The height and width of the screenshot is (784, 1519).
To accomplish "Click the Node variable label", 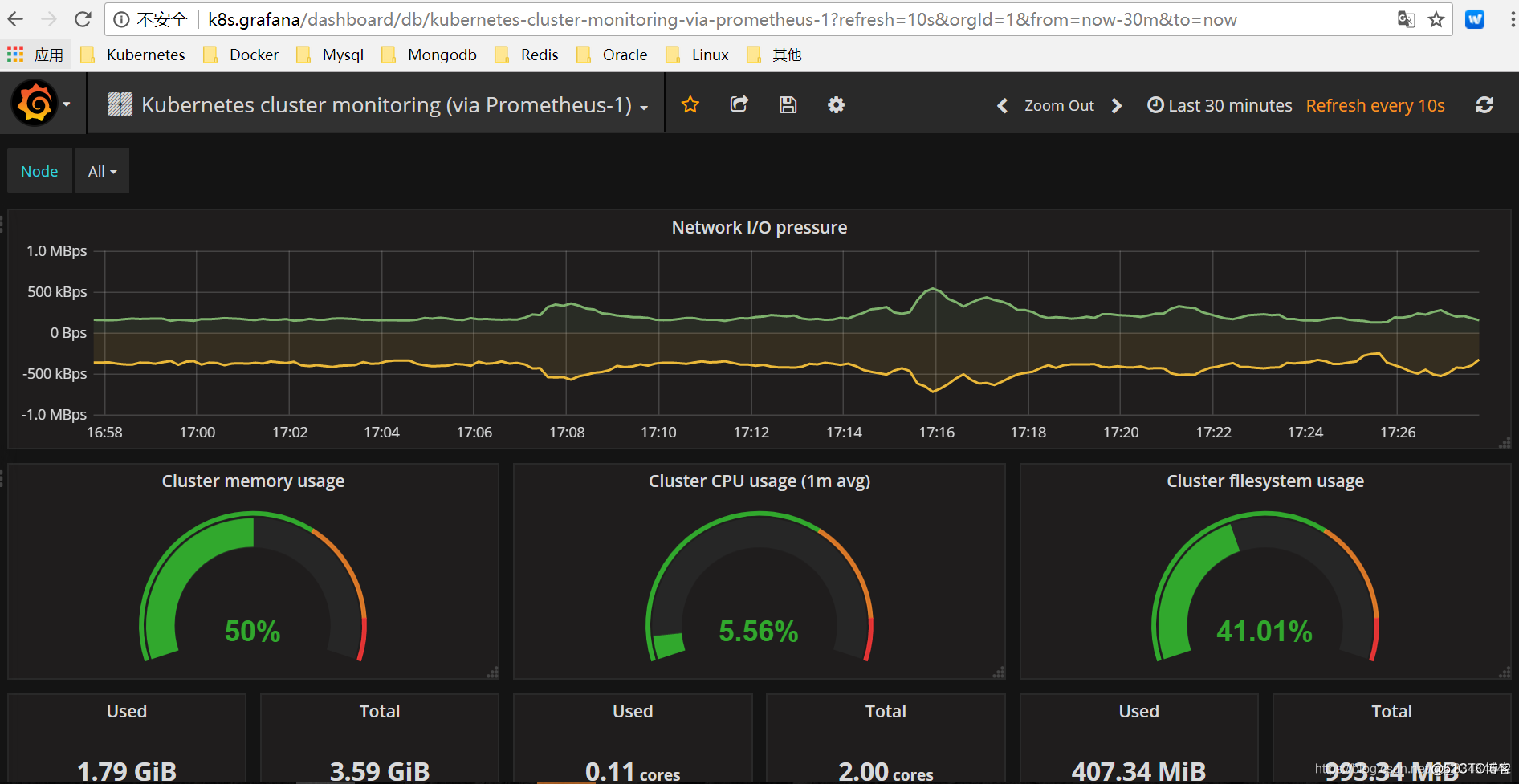I will coord(39,171).
